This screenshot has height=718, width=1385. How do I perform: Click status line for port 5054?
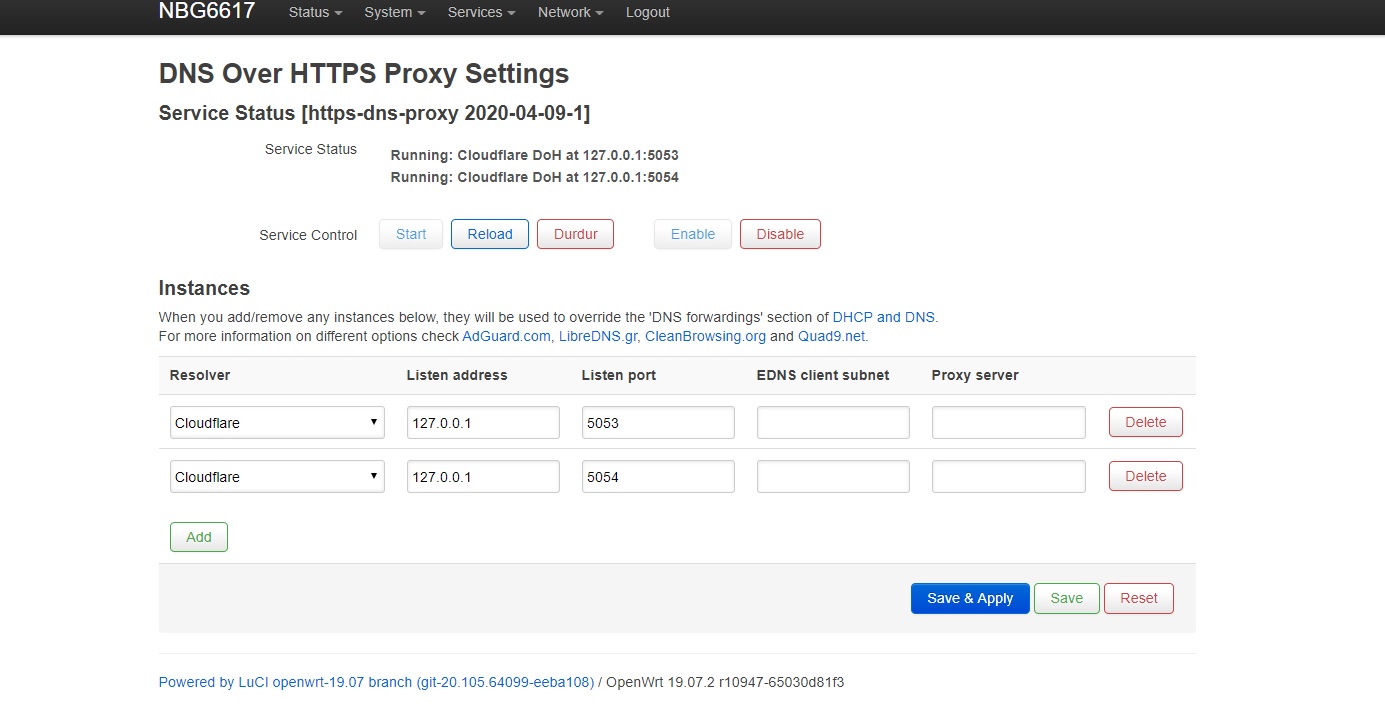click(535, 177)
